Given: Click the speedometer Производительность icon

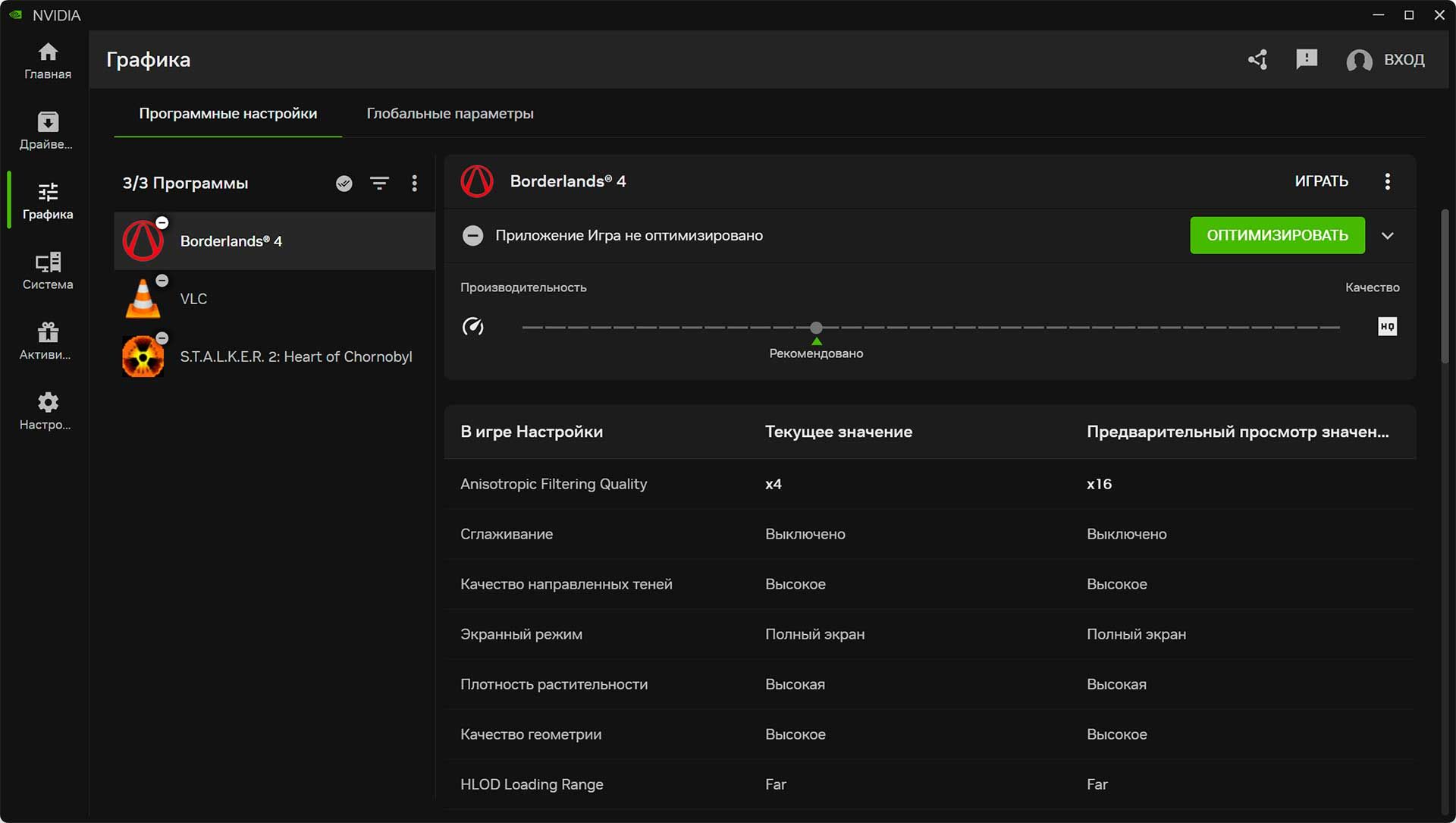Looking at the screenshot, I should click(473, 327).
